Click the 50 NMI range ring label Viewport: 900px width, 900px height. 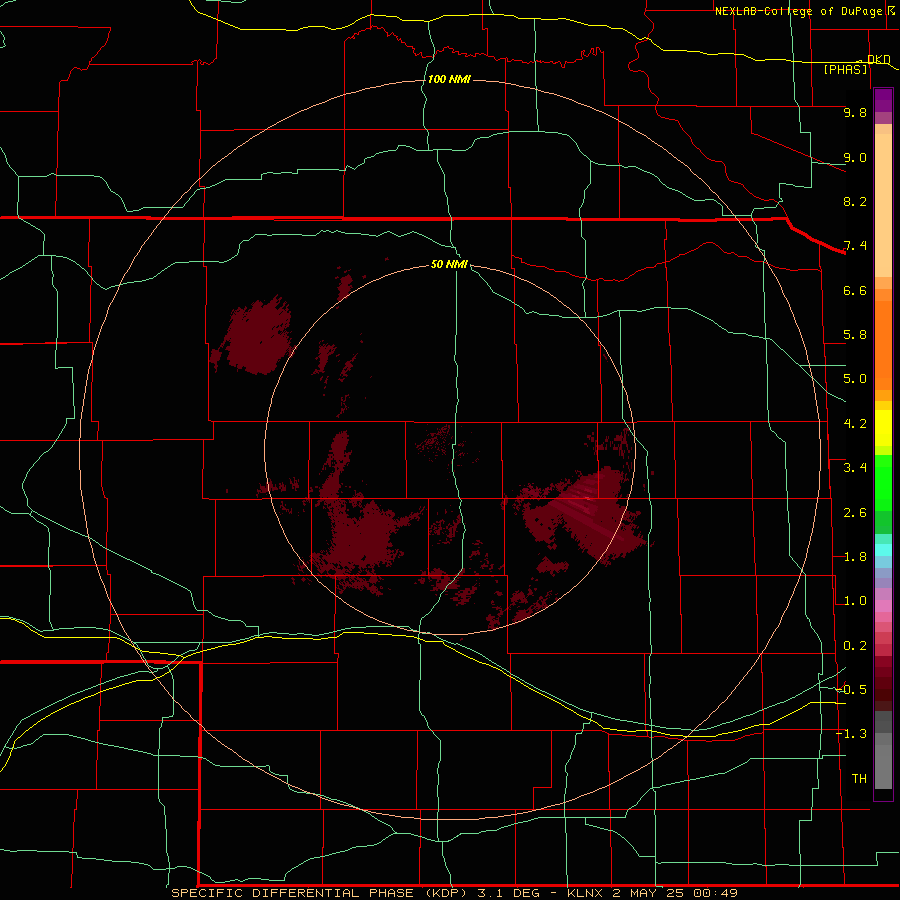pyautogui.click(x=449, y=264)
